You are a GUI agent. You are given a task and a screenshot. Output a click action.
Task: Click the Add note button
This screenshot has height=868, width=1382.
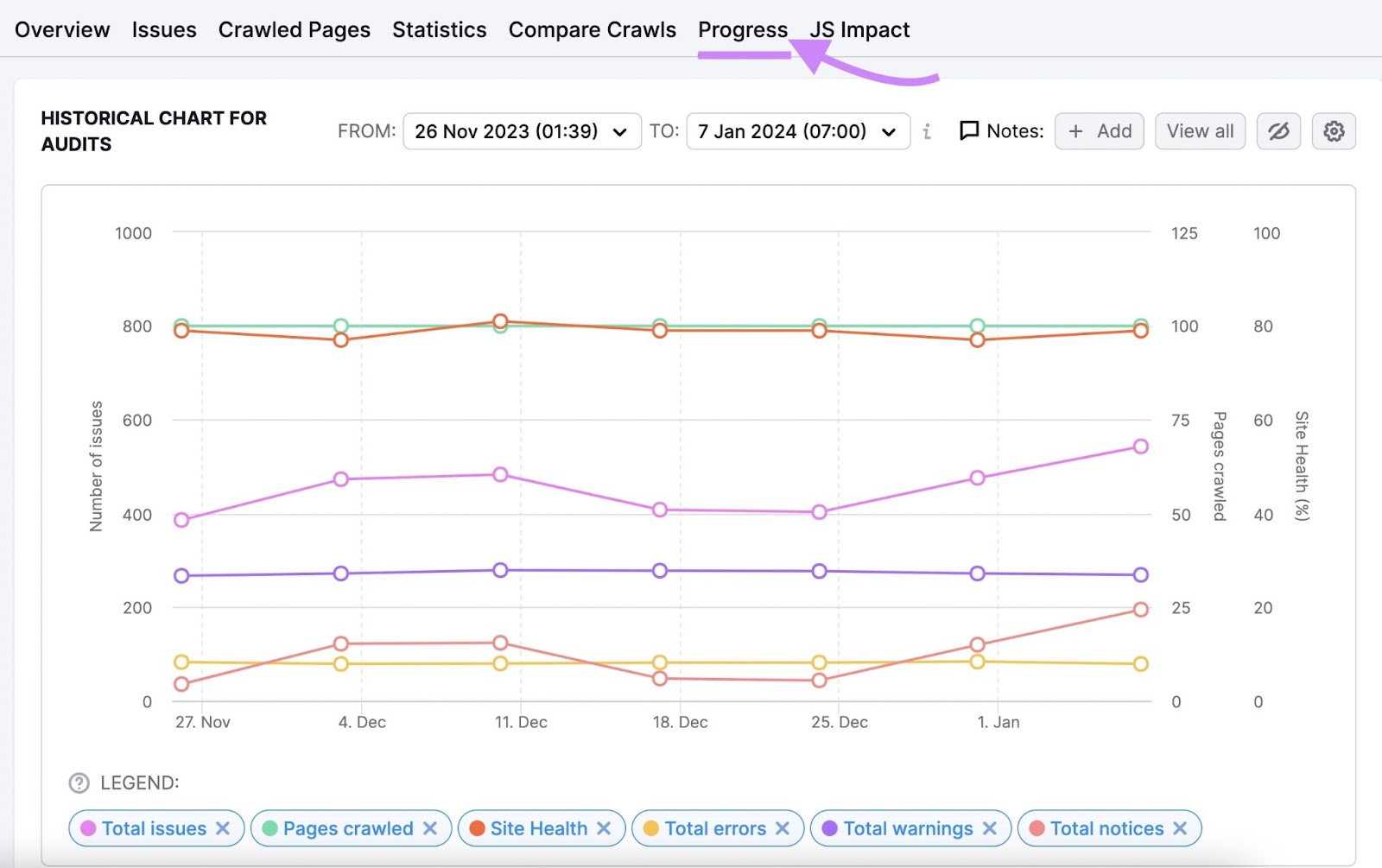pos(1099,131)
